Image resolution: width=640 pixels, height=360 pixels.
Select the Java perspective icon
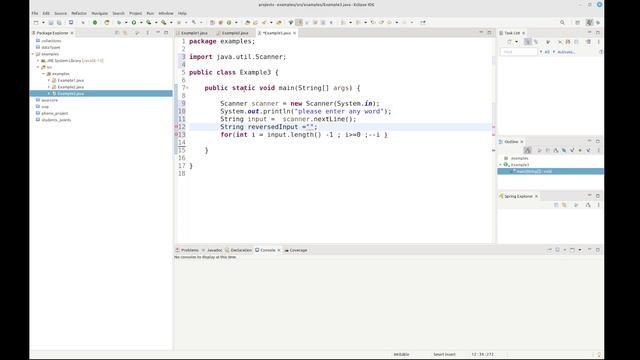(x=589, y=22)
